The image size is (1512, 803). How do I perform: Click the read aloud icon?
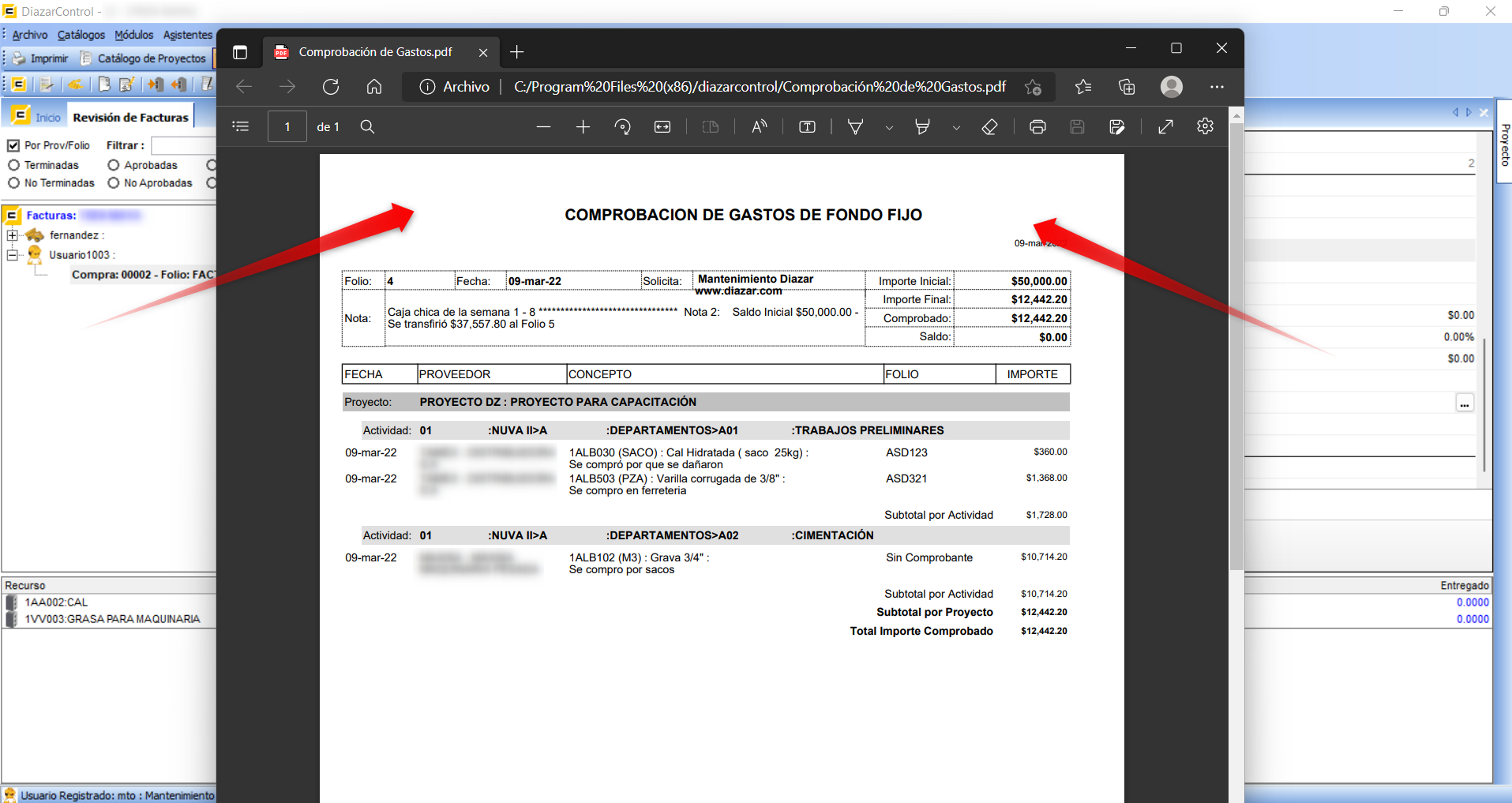point(759,127)
